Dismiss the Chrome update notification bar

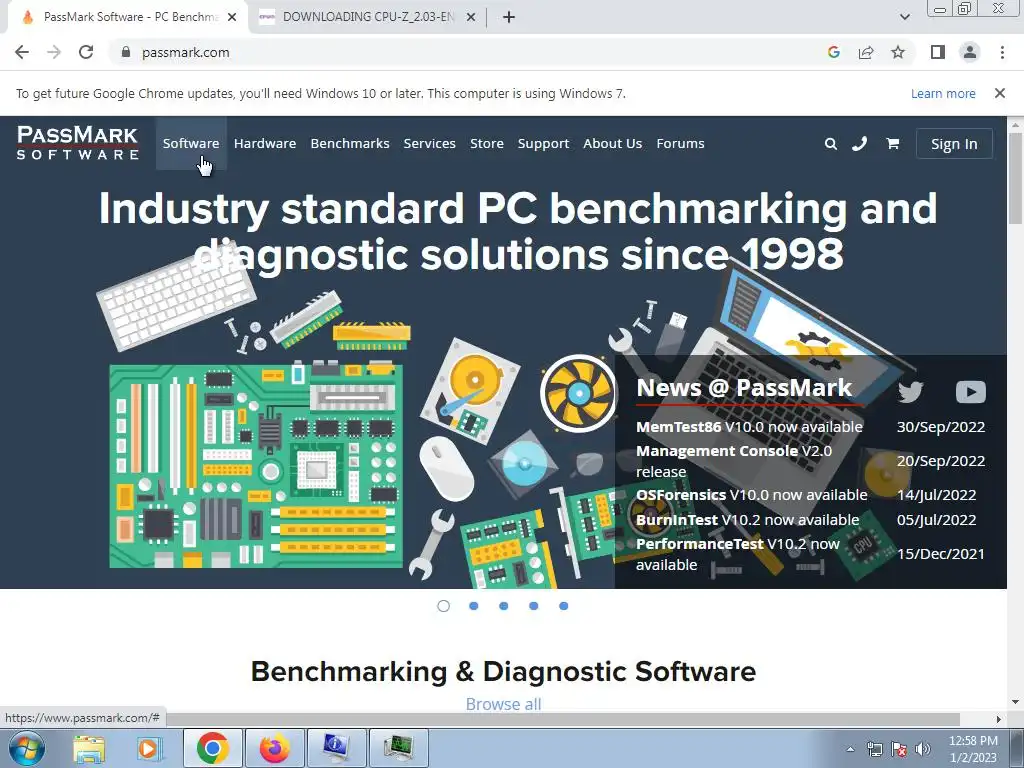pyautogui.click(x=1000, y=93)
